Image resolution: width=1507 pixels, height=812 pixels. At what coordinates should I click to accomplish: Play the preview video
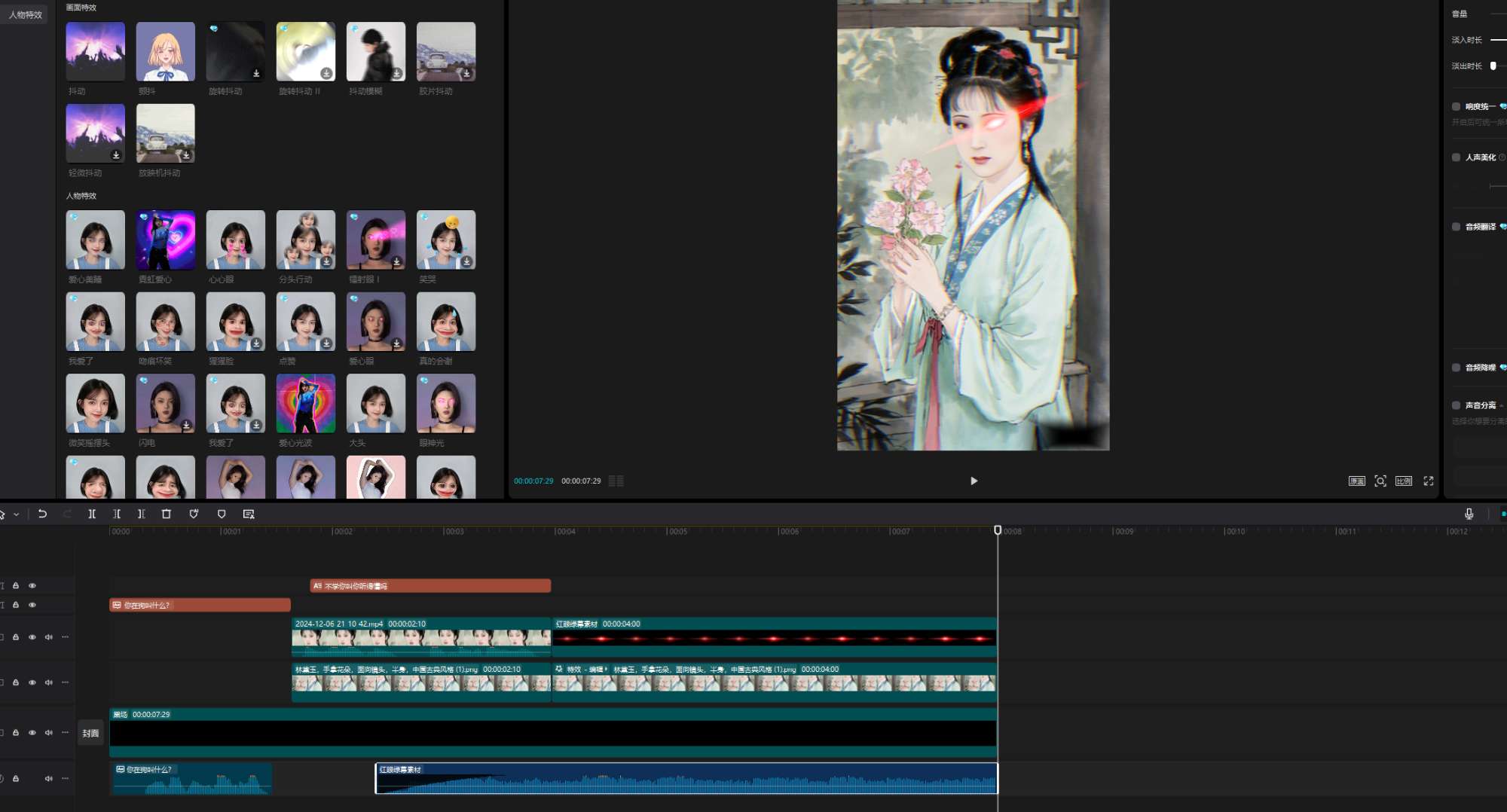[x=974, y=481]
